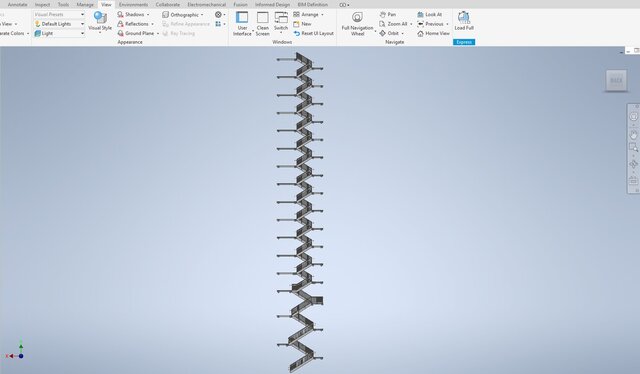
Task: Click the Load Full button
Action: click(x=464, y=21)
